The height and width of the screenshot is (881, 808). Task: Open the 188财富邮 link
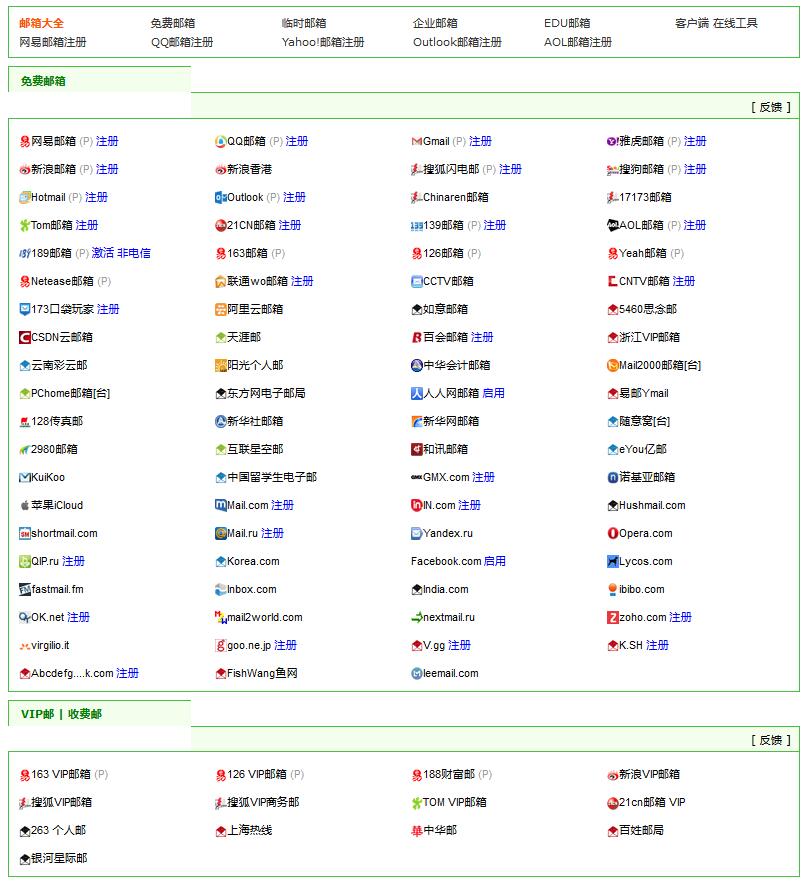pyautogui.click(x=449, y=775)
